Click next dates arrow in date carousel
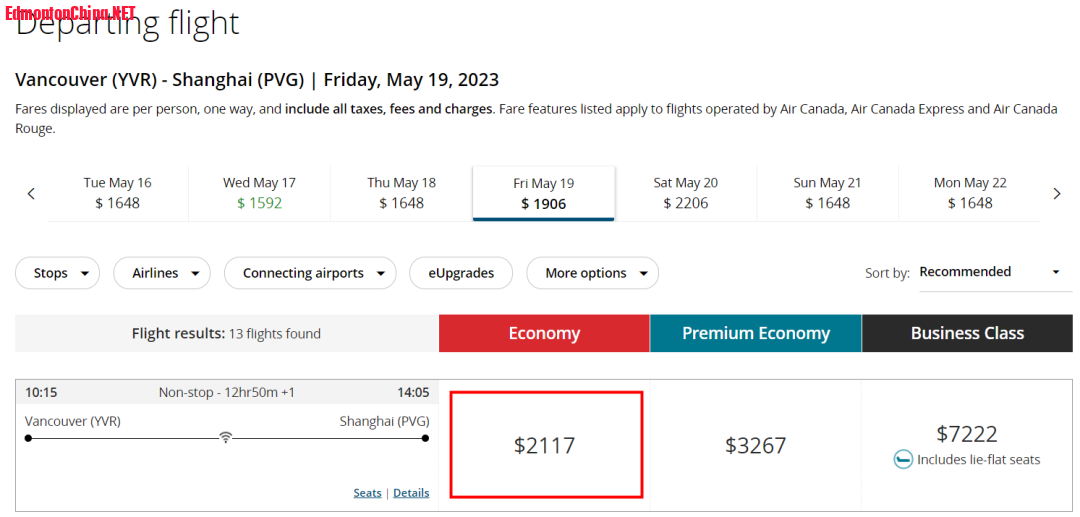 pos(1056,194)
